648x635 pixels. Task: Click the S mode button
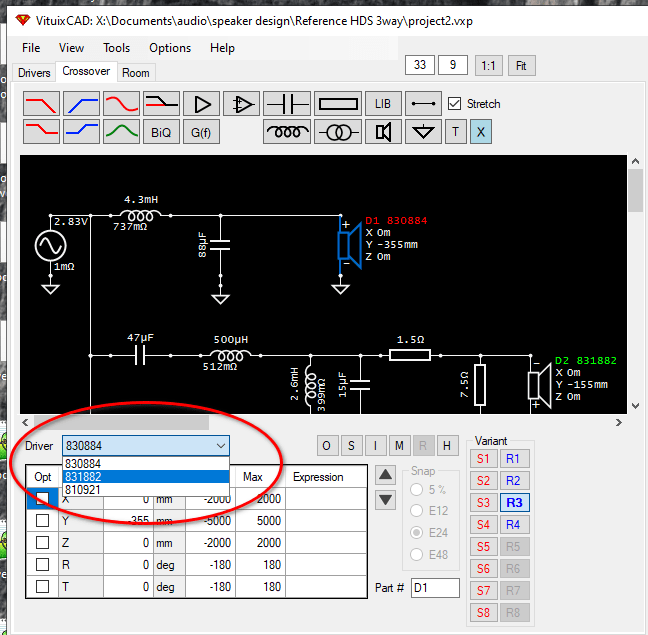(351, 446)
